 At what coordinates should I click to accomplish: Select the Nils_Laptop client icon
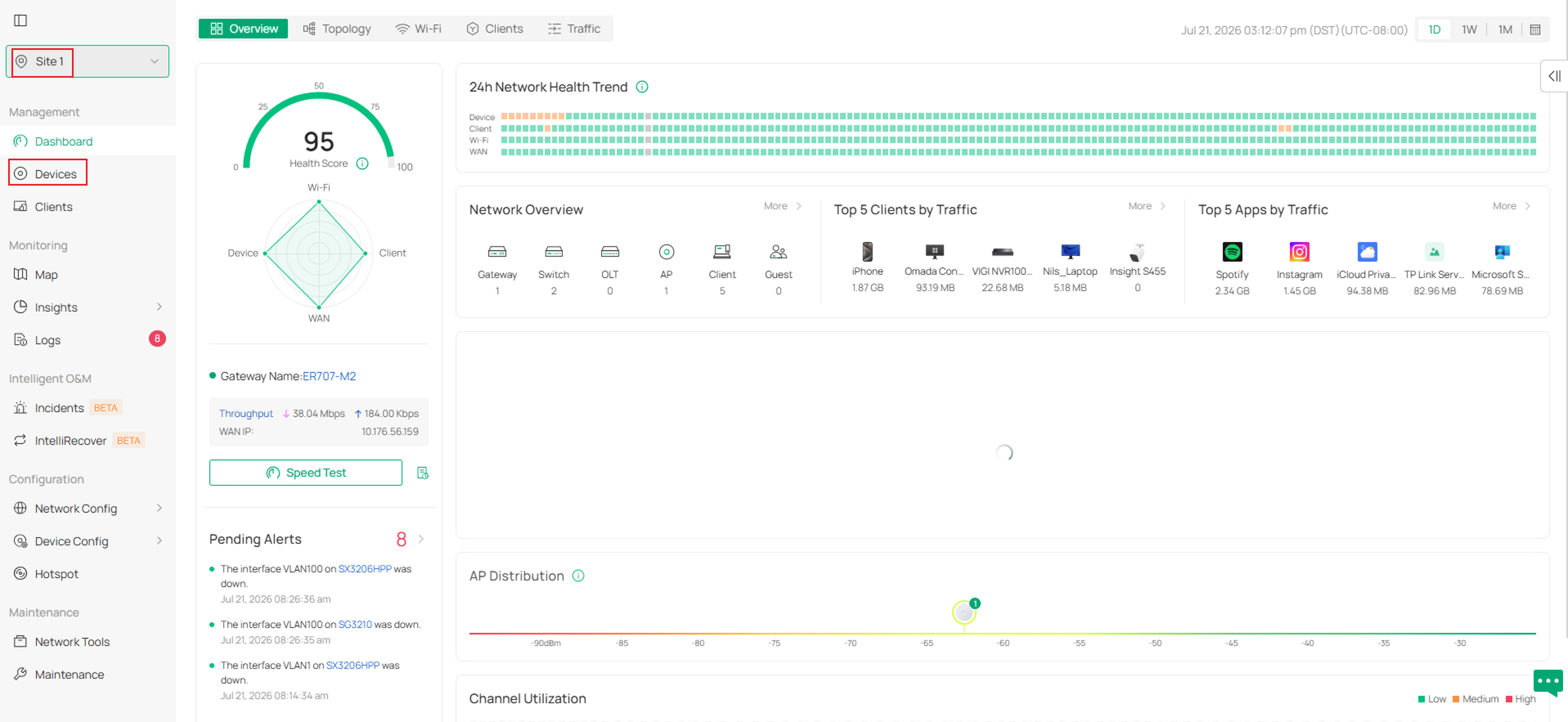click(1070, 251)
